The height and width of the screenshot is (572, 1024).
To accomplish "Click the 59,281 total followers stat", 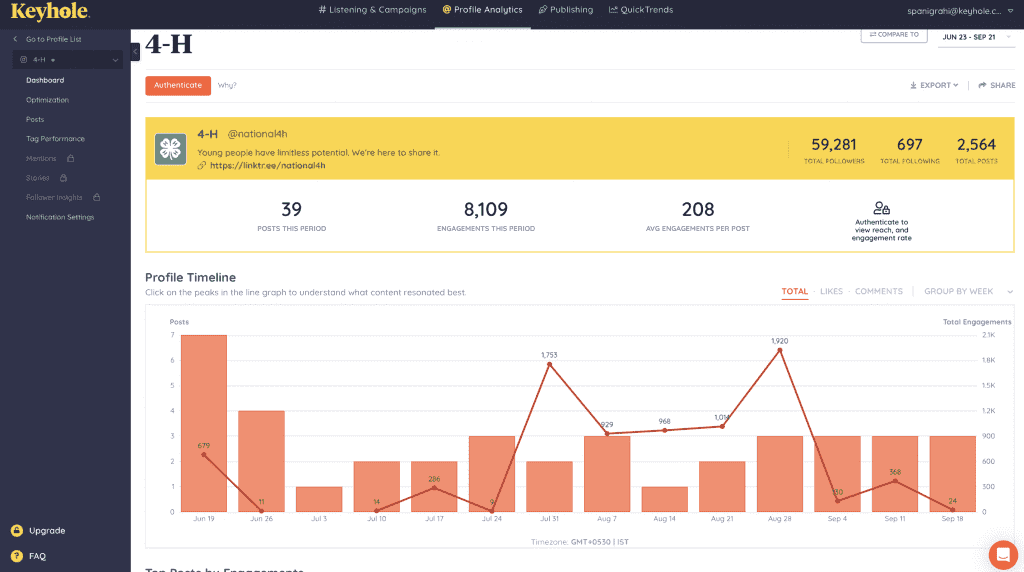I will (x=834, y=151).
